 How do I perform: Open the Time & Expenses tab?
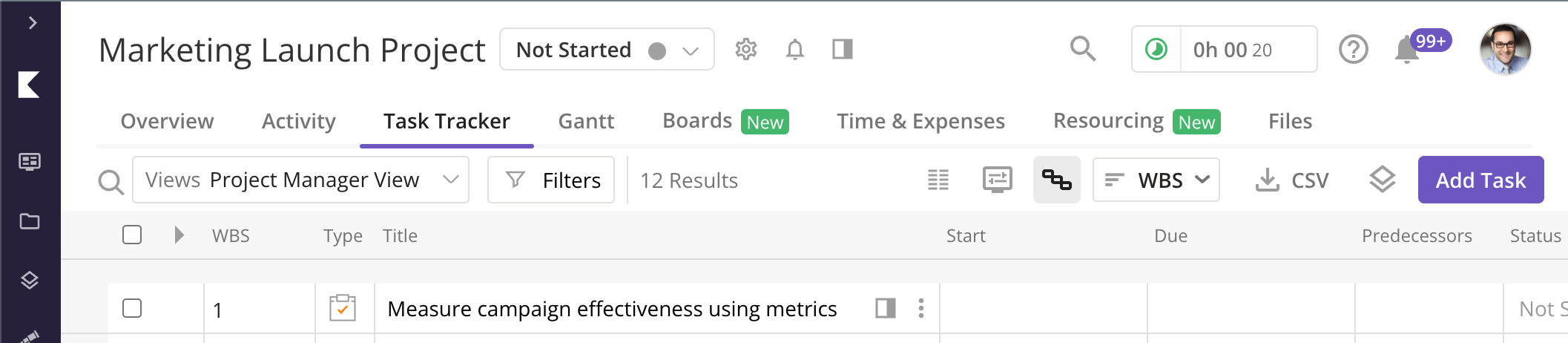click(x=920, y=121)
